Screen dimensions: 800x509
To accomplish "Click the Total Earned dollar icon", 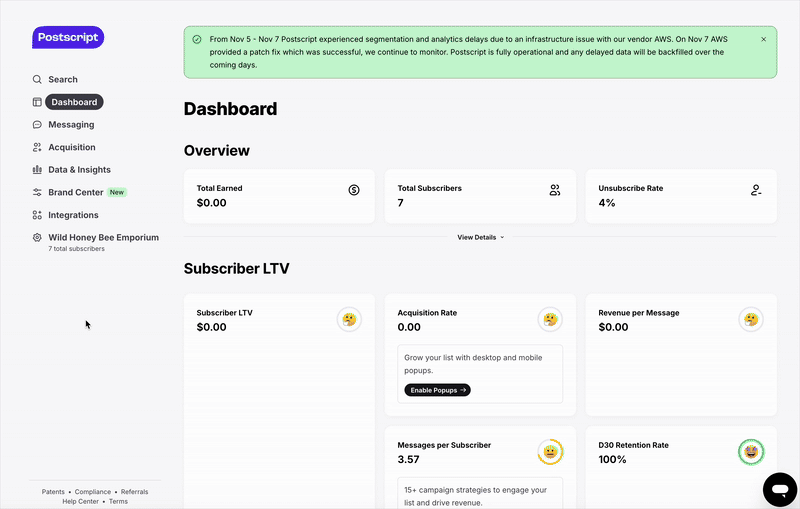I will [354, 190].
